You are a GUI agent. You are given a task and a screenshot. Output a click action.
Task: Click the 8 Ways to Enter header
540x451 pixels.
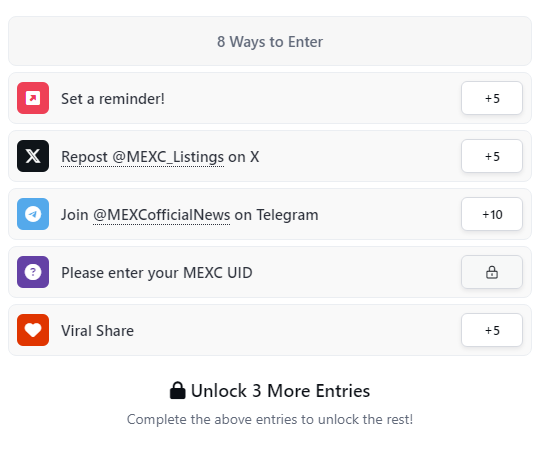[x=270, y=41]
